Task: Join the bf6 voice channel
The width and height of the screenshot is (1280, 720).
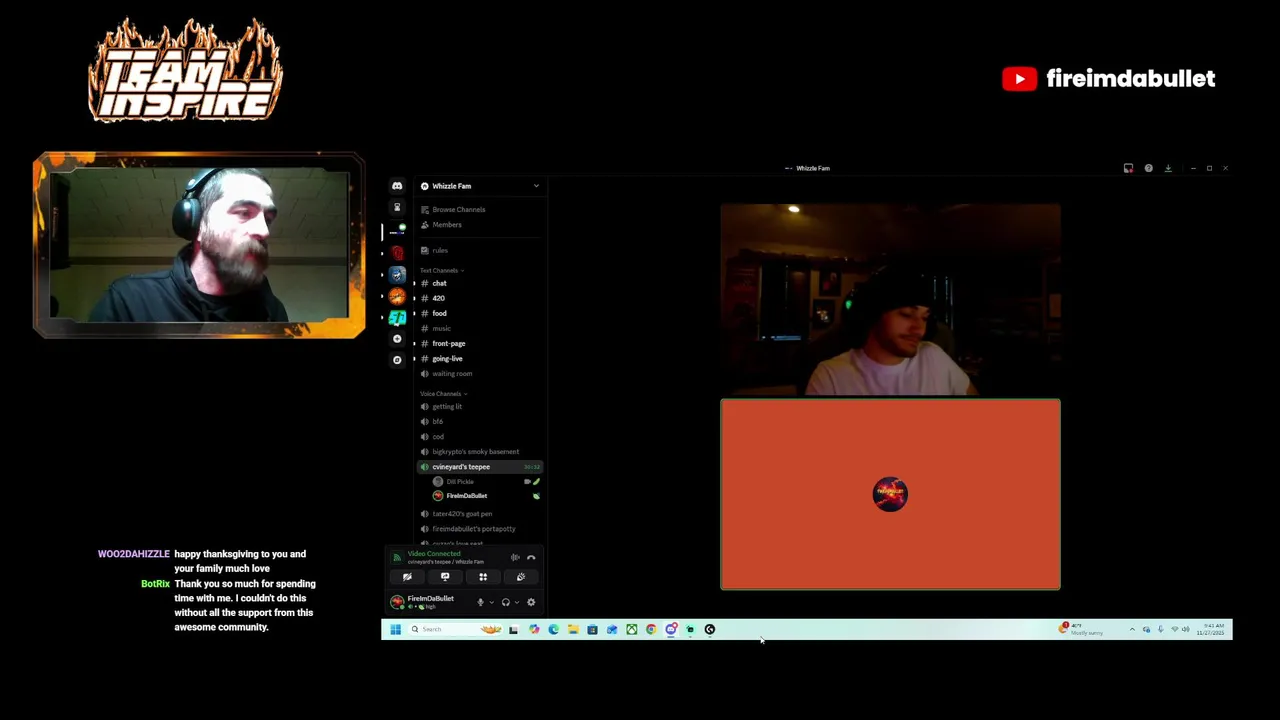Action: pos(480,421)
